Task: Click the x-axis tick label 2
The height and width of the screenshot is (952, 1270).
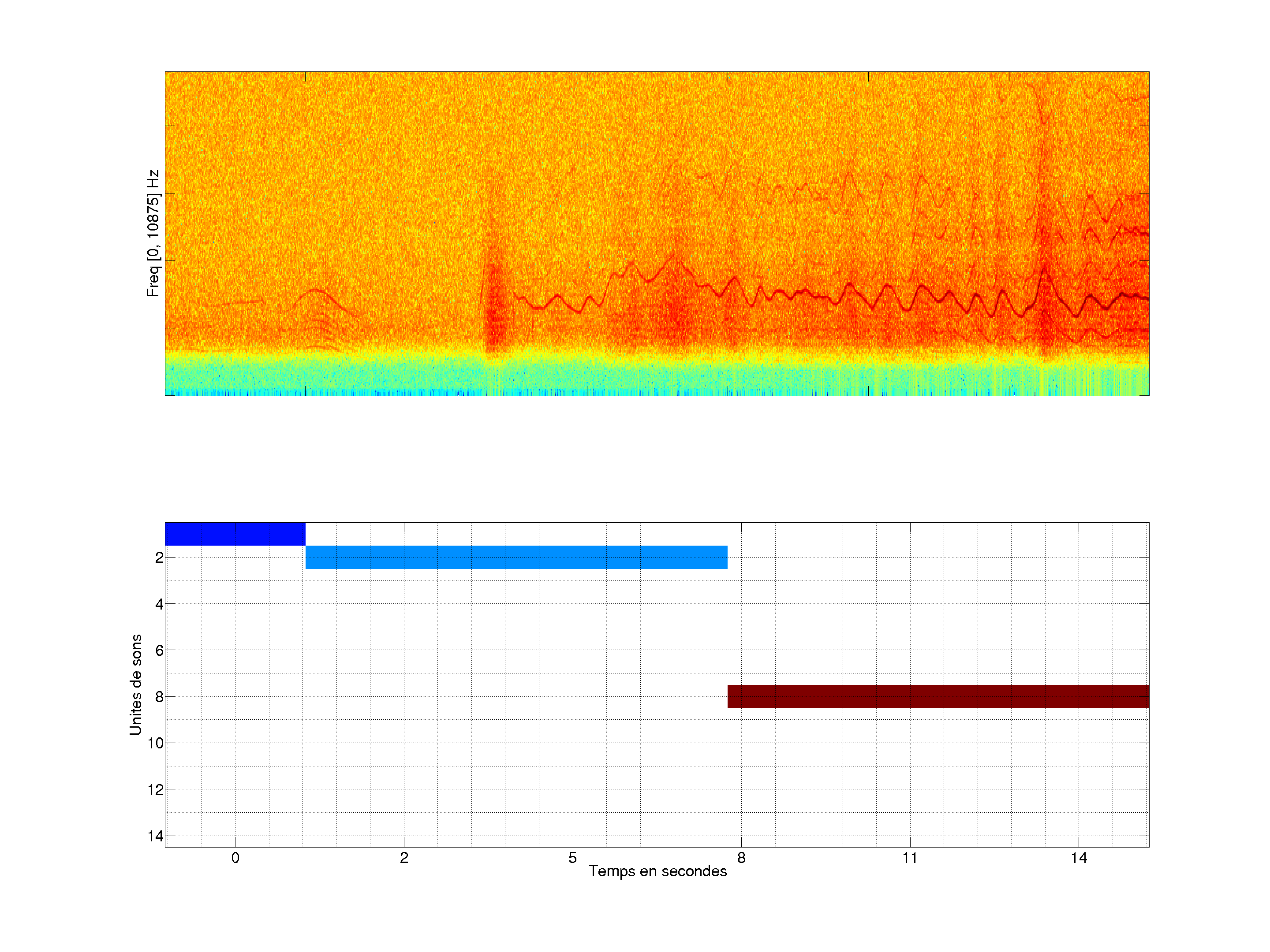Action: [x=404, y=858]
